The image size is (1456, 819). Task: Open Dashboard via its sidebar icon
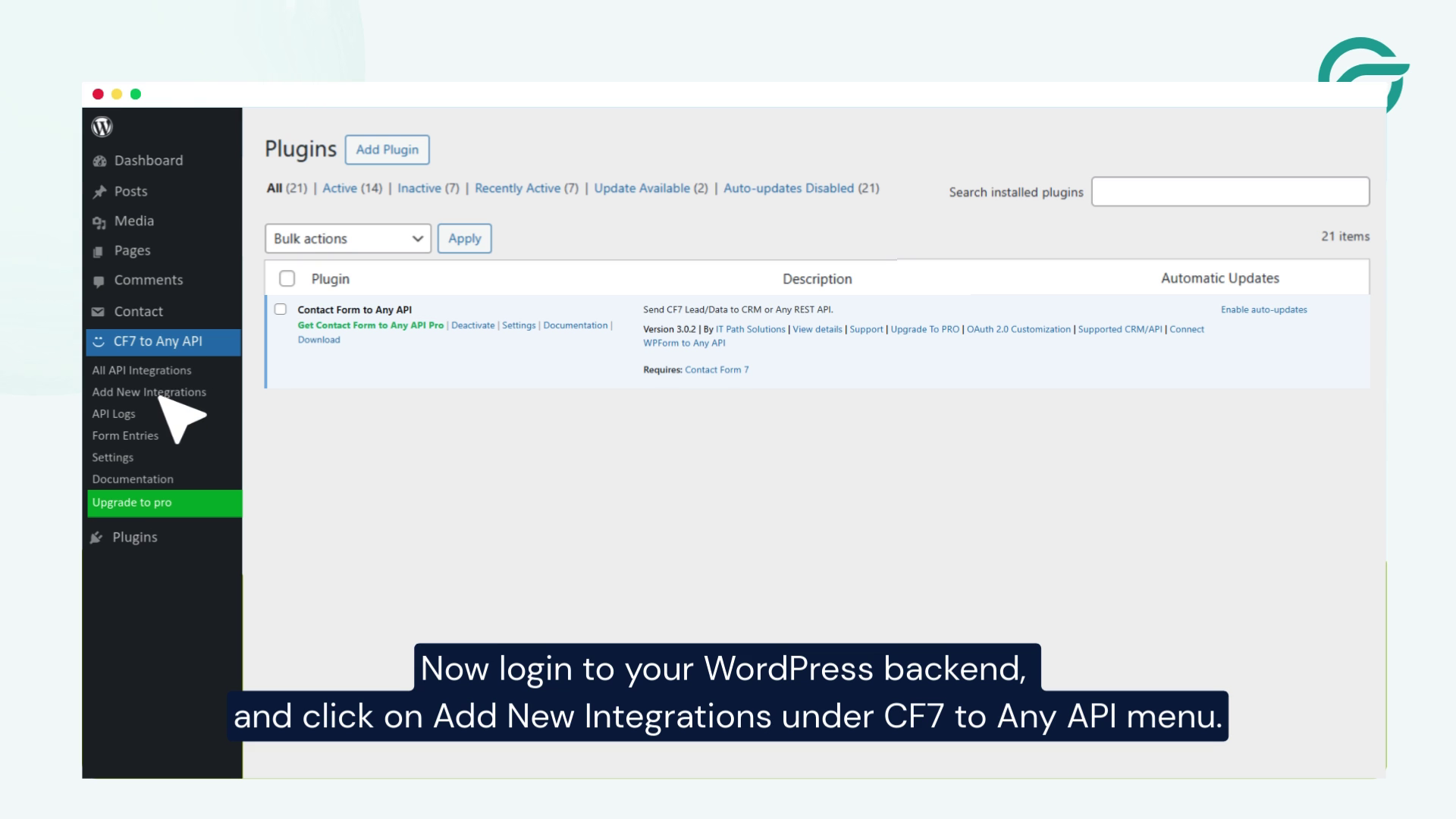pyautogui.click(x=99, y=160)
